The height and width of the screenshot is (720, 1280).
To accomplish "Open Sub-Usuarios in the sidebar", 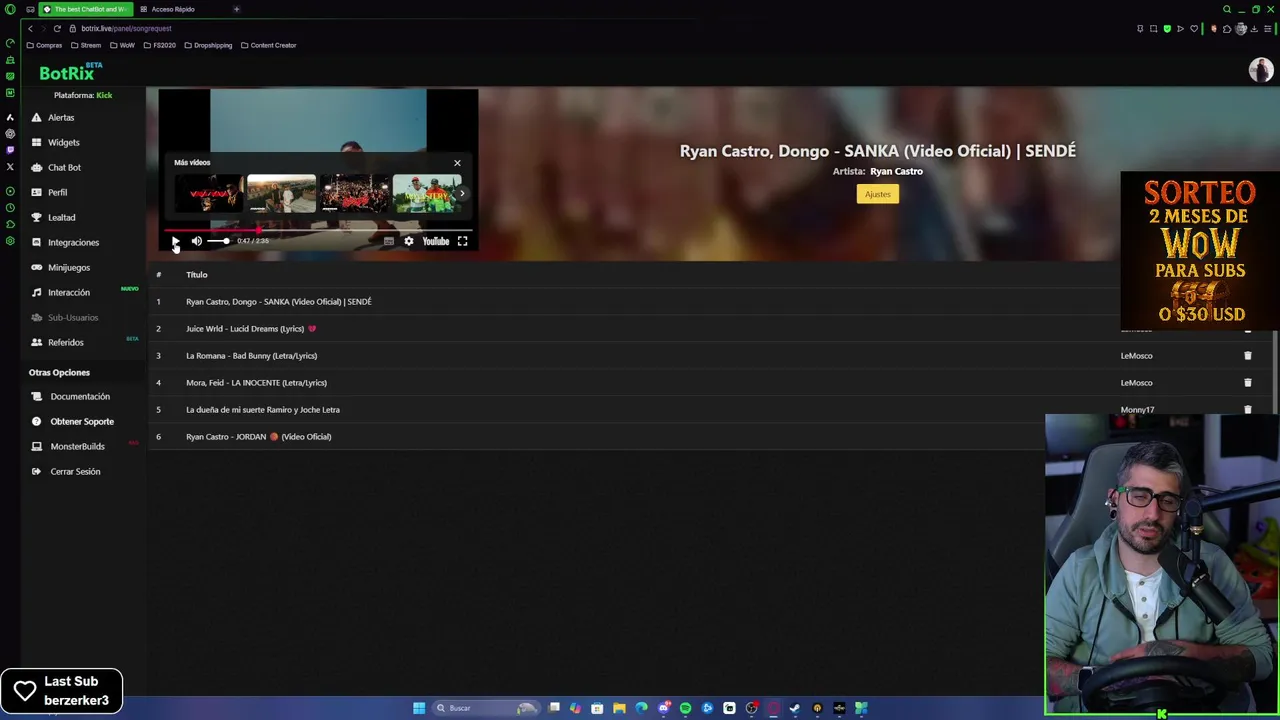I will pos(73,317).
